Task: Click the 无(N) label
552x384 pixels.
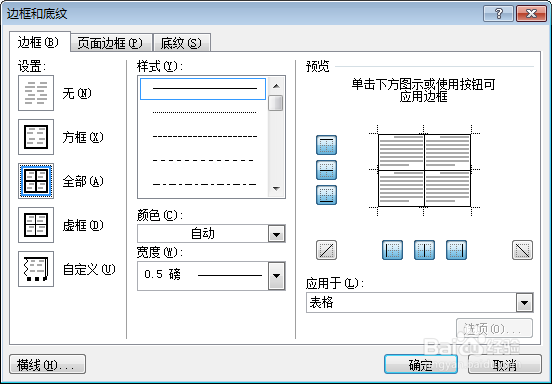Action: (x=77, y=93)
